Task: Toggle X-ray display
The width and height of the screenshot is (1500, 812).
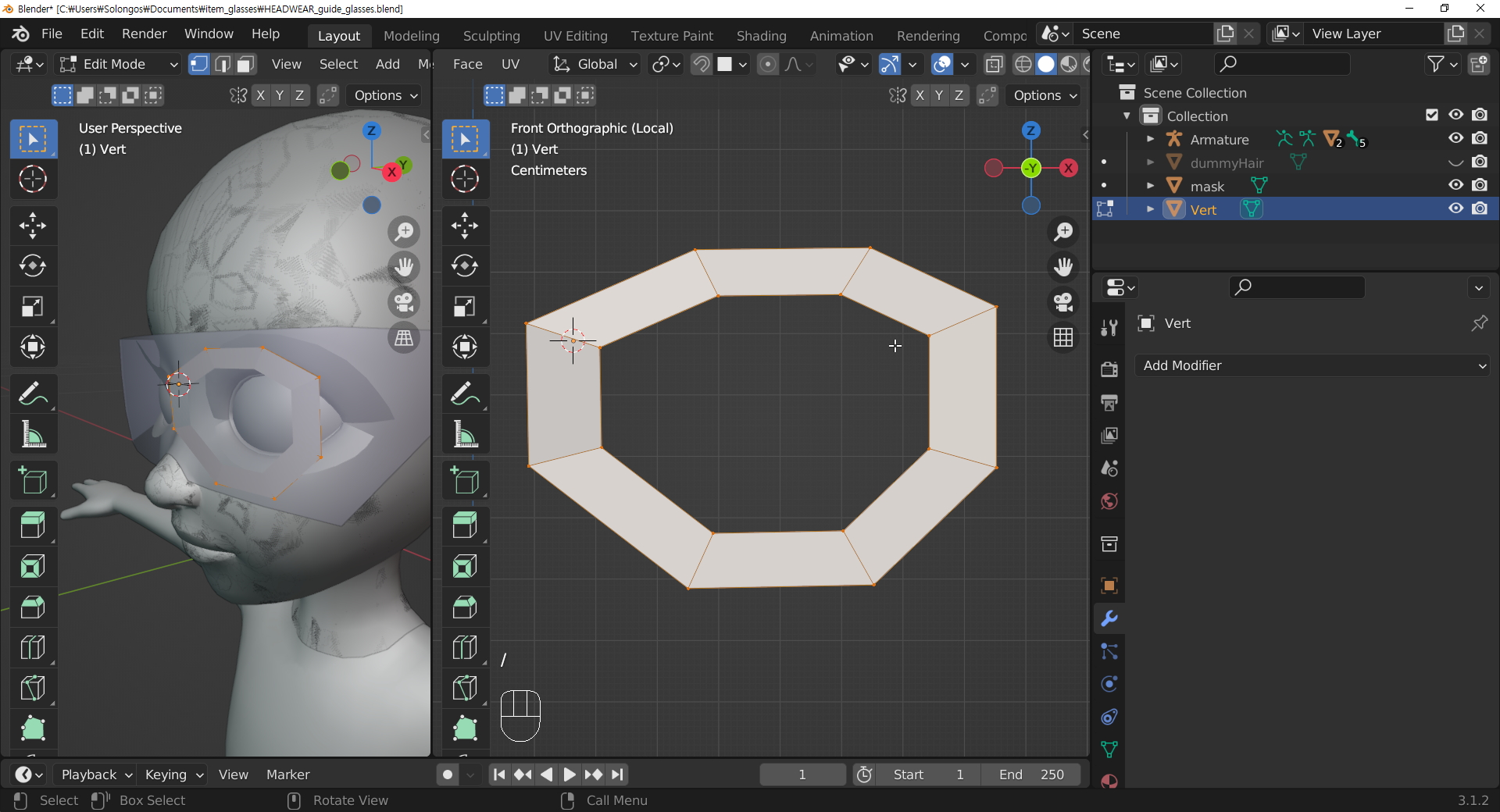Action: click(x=994, y=64)
